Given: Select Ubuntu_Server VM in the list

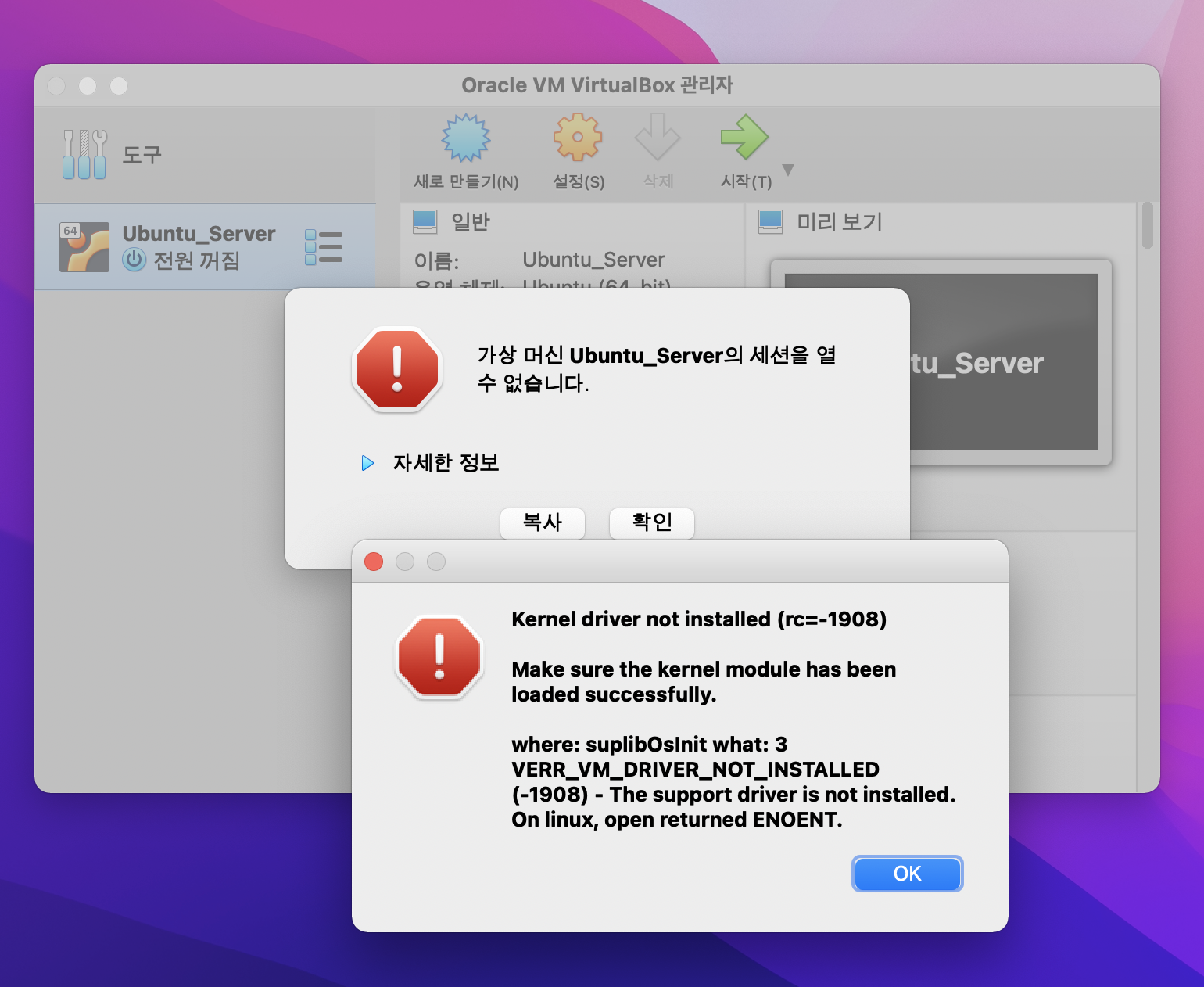Looking at the screenshot, I should tap(205, 247).
